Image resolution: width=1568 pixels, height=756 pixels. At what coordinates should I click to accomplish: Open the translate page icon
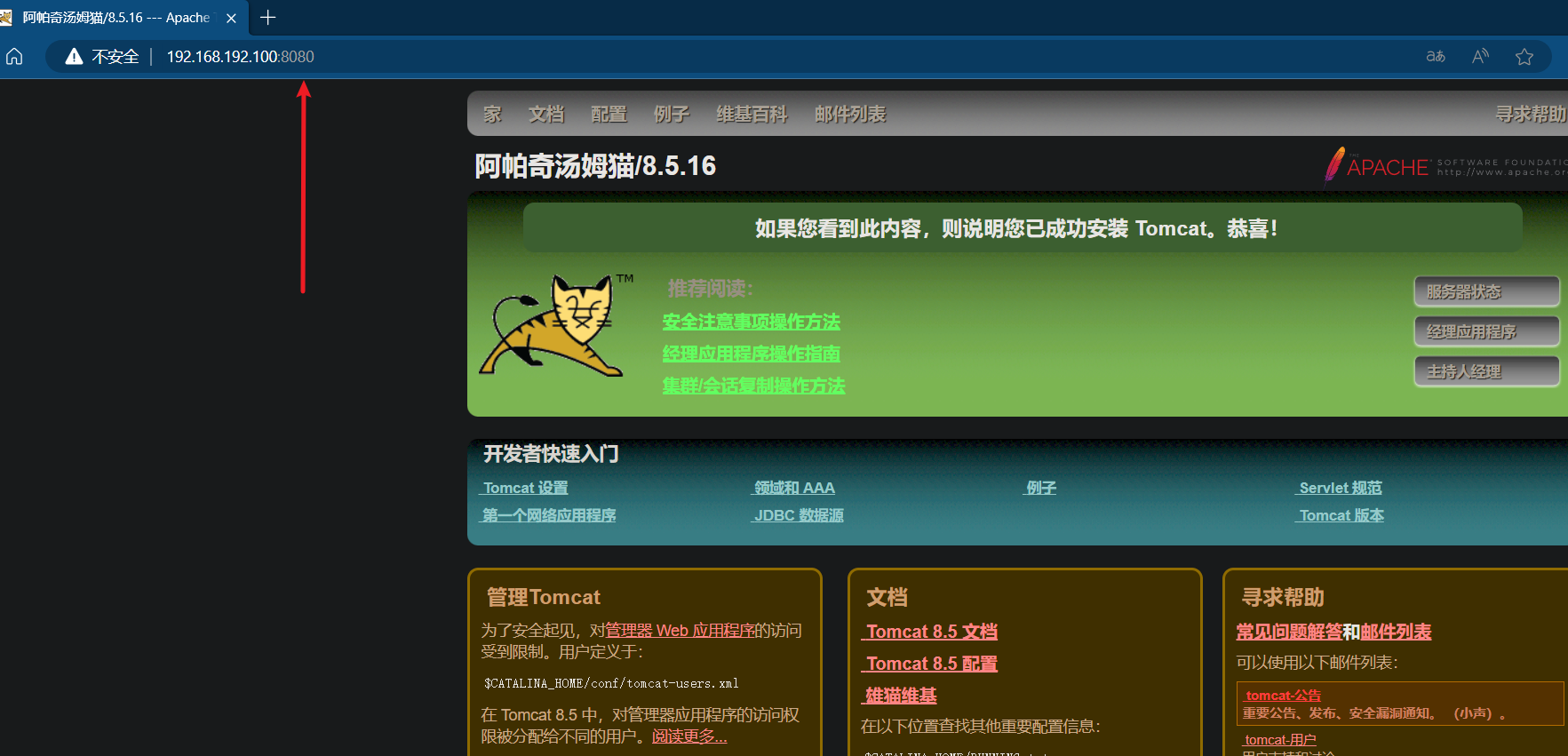coord(1436,57)
